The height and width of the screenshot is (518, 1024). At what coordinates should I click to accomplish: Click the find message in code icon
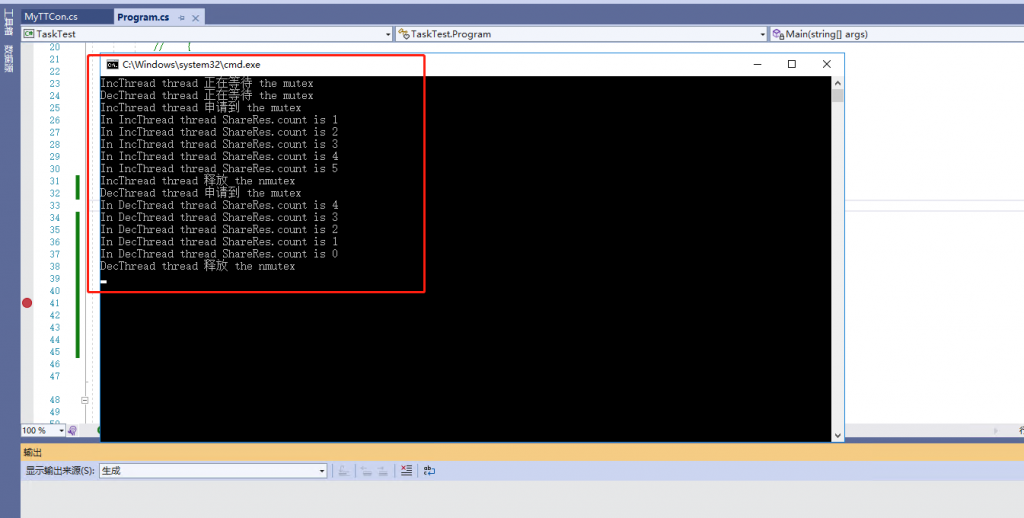coord(344,470)
